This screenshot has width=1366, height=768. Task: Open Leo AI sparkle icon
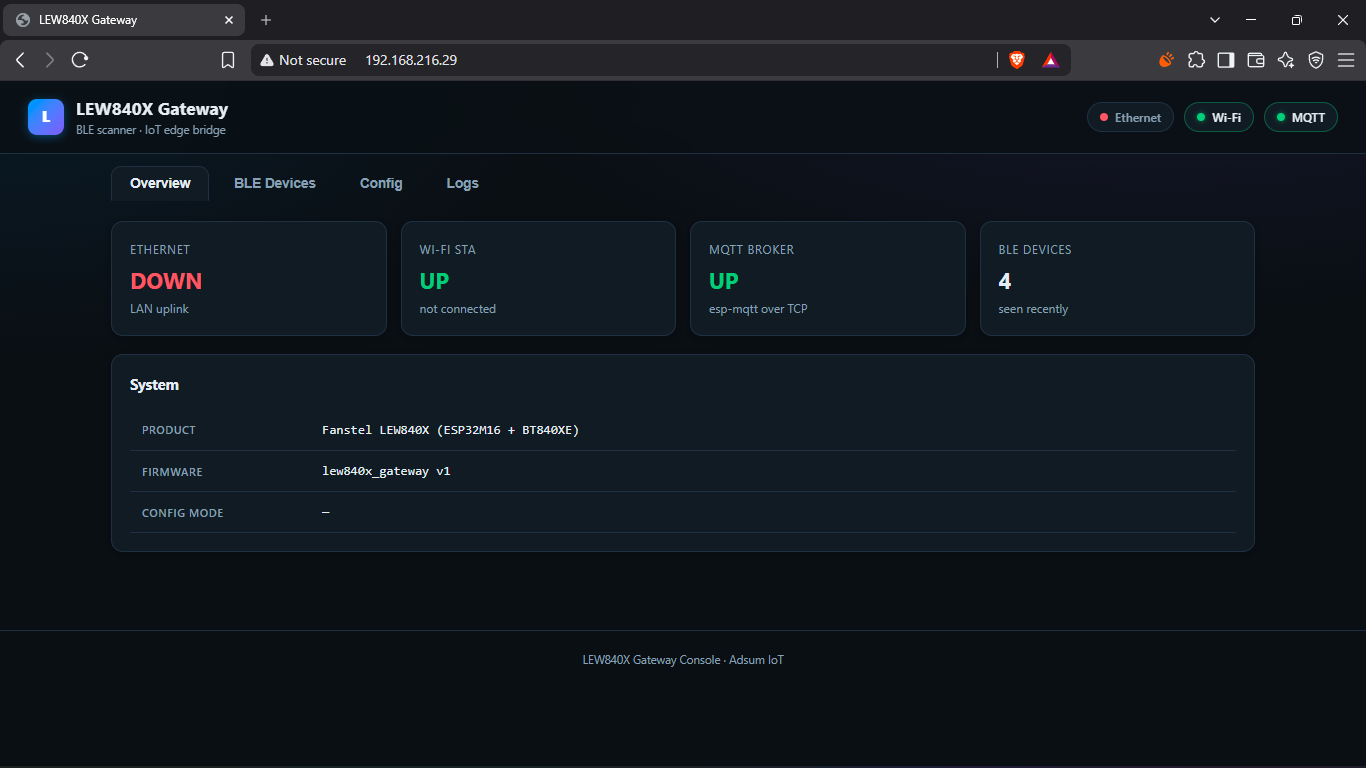[1286, 60]
